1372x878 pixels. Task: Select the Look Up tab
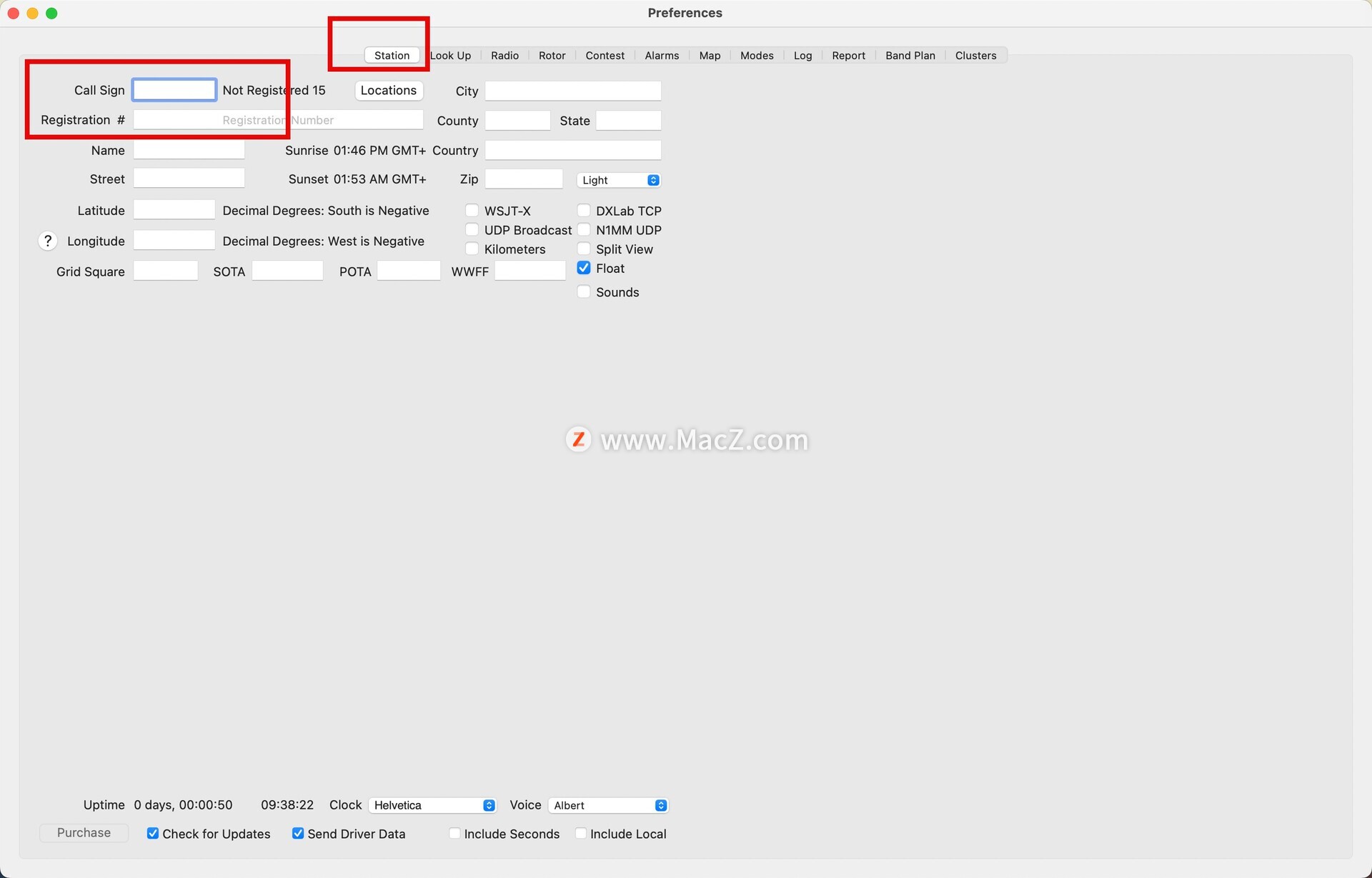pos(451,56)
